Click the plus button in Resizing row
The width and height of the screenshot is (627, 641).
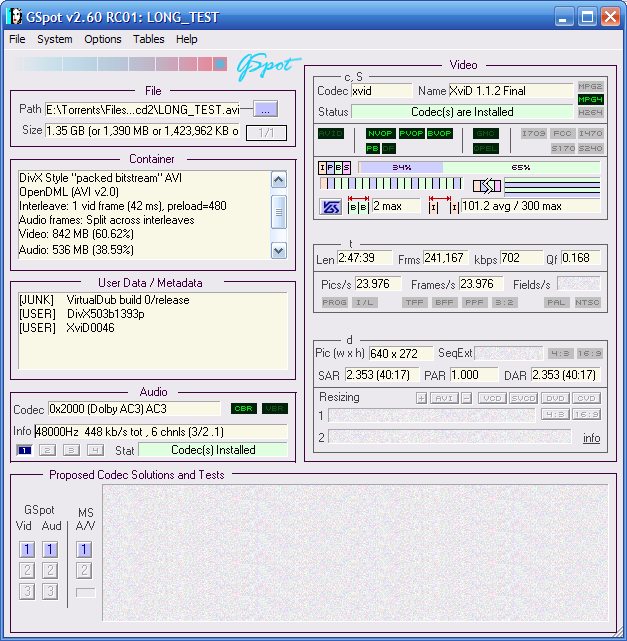click(x=421, y=398)
